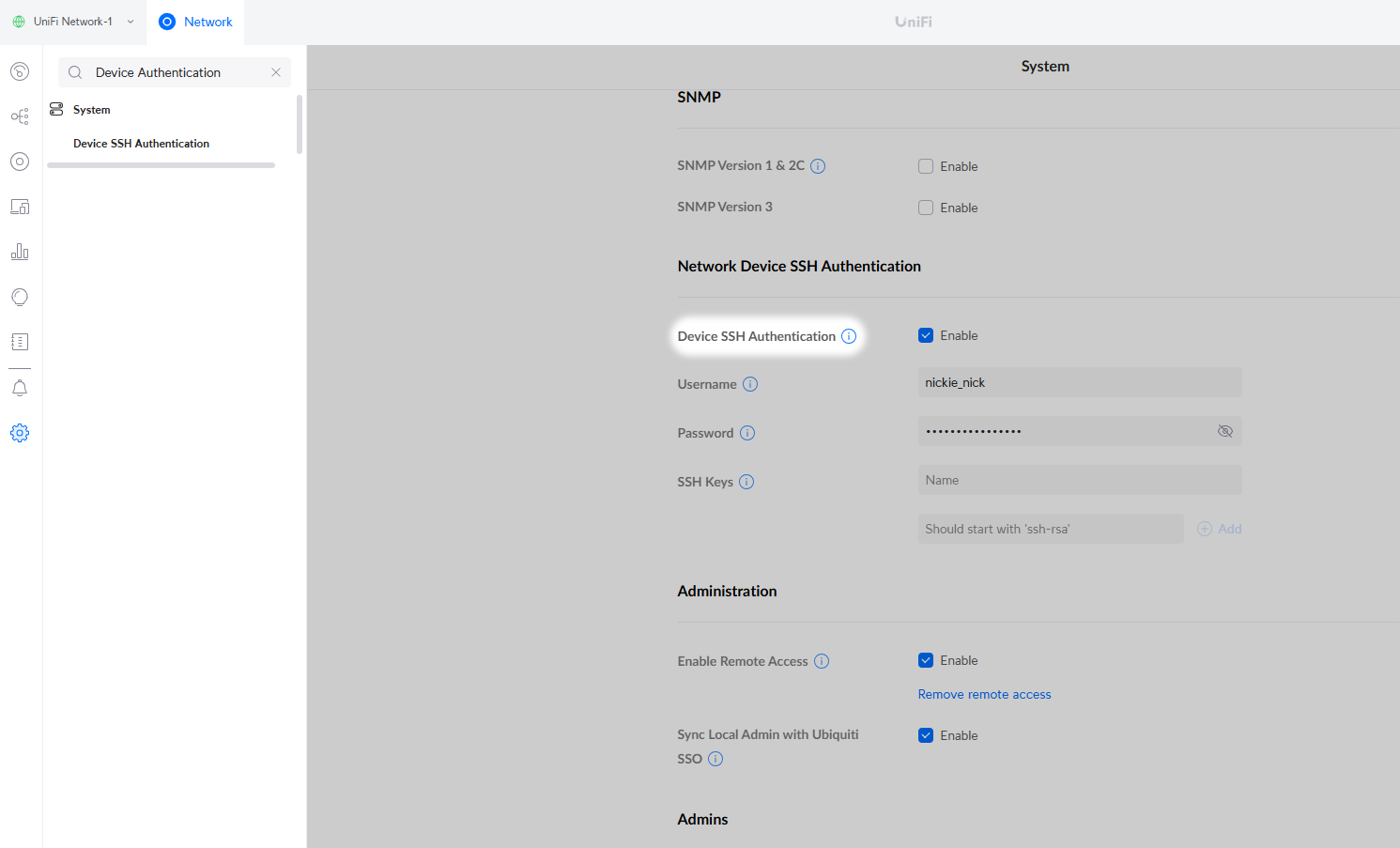Open the Topology icon in the sidebar
The height and width of the screenshot is (848, 1400).
coord(20,116)
